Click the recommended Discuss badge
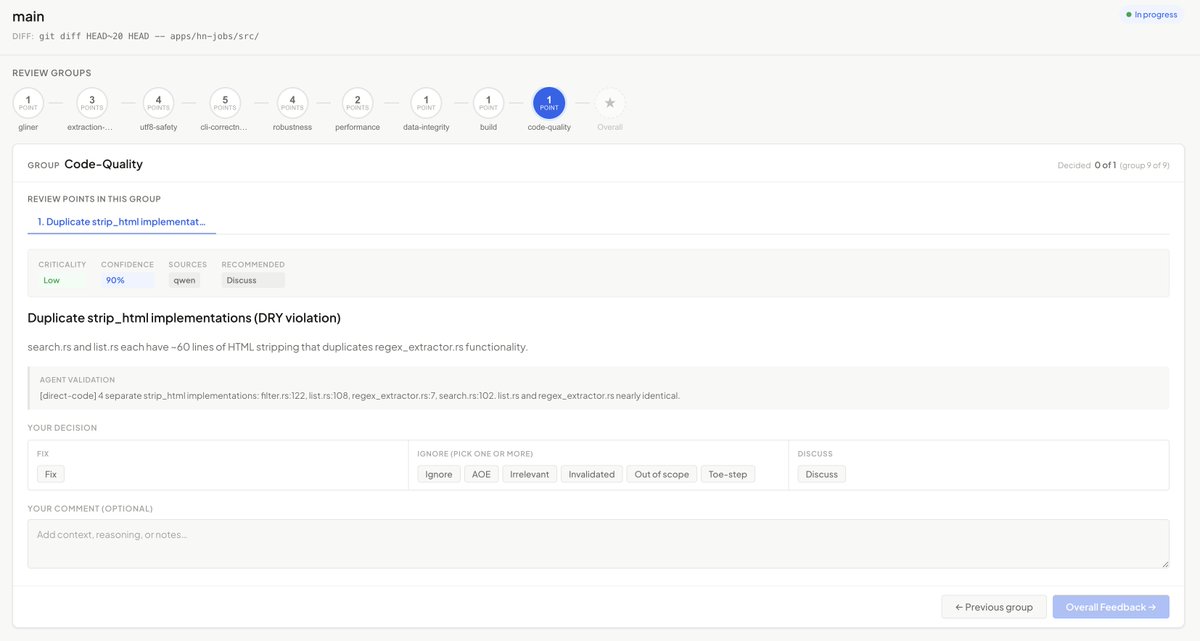This screenshot has width=1200, height=641. (x=253, y=280)
